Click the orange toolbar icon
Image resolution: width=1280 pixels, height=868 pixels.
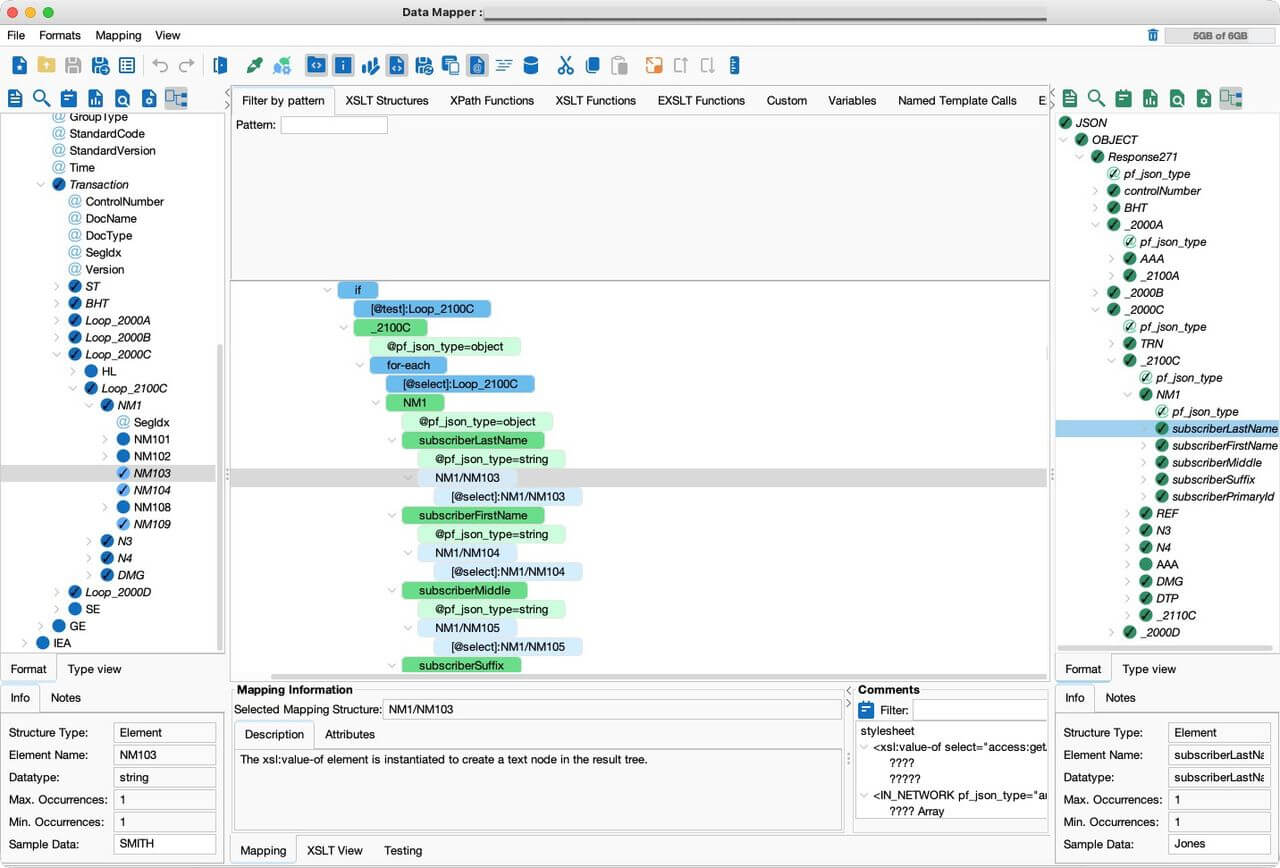(x=654, y=65)
